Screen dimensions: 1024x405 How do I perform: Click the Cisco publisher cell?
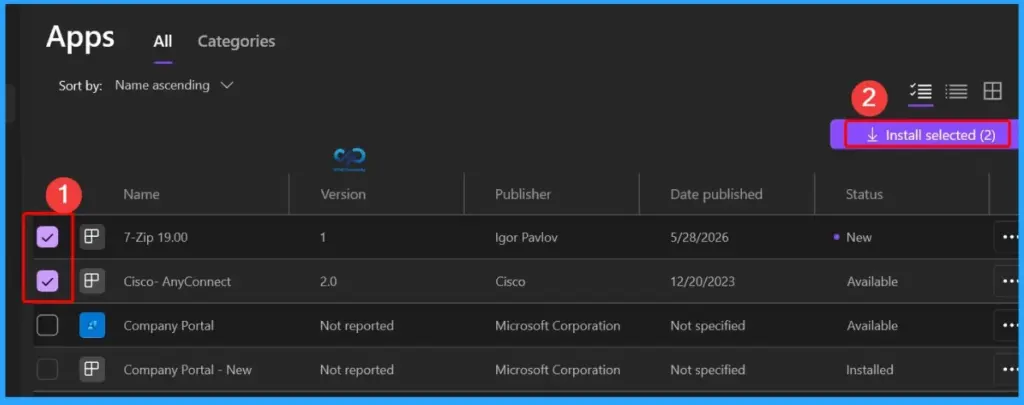tap(510, 282)
